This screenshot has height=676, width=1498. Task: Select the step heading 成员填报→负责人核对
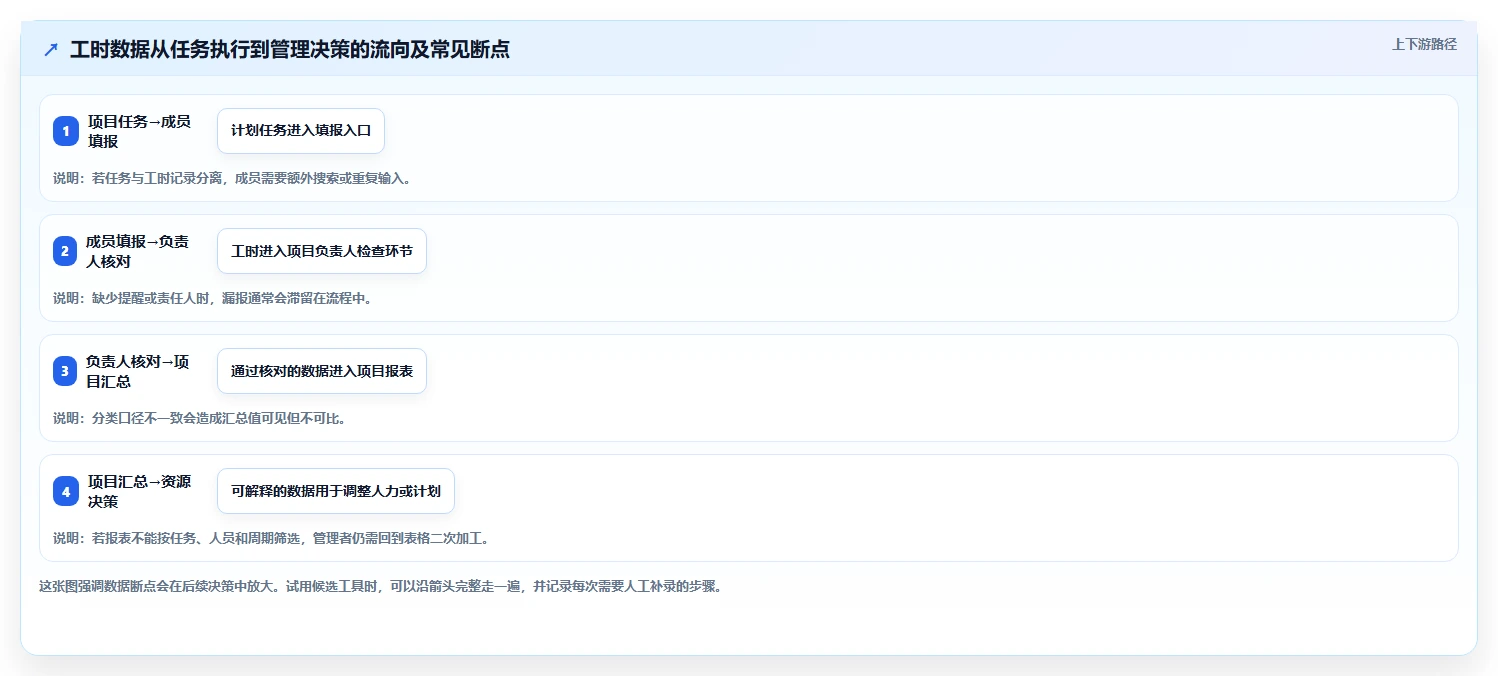tap(139, 251)
